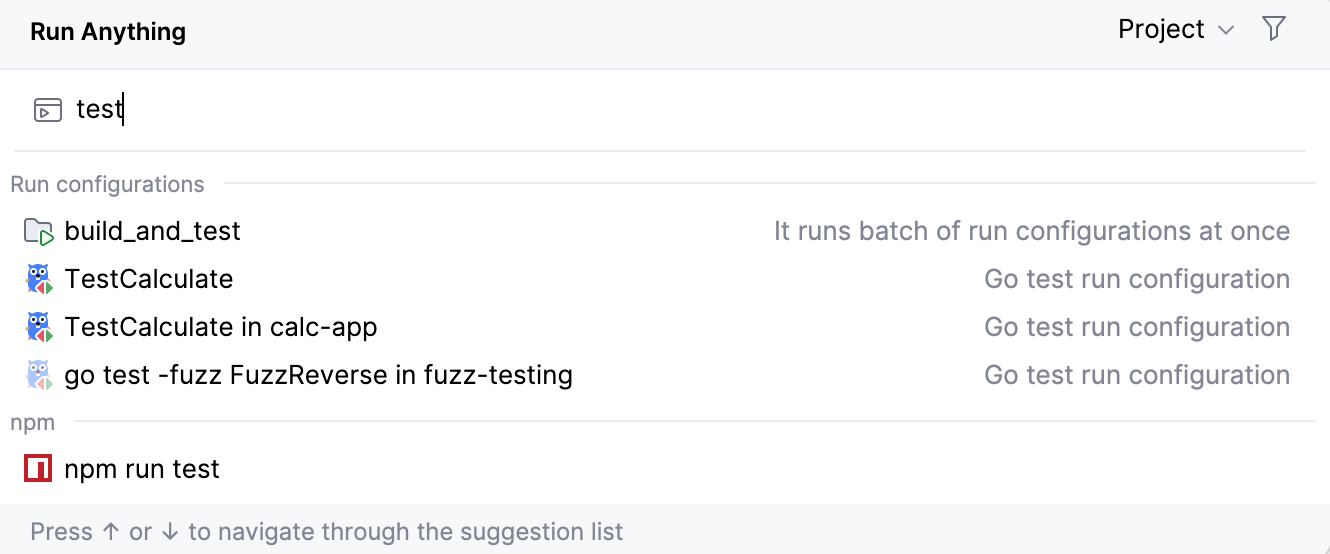The width and height of the screenshot is (1330, 554).
Task: Click the build_and_test compound configuration icon
Action: click(38, 232)
